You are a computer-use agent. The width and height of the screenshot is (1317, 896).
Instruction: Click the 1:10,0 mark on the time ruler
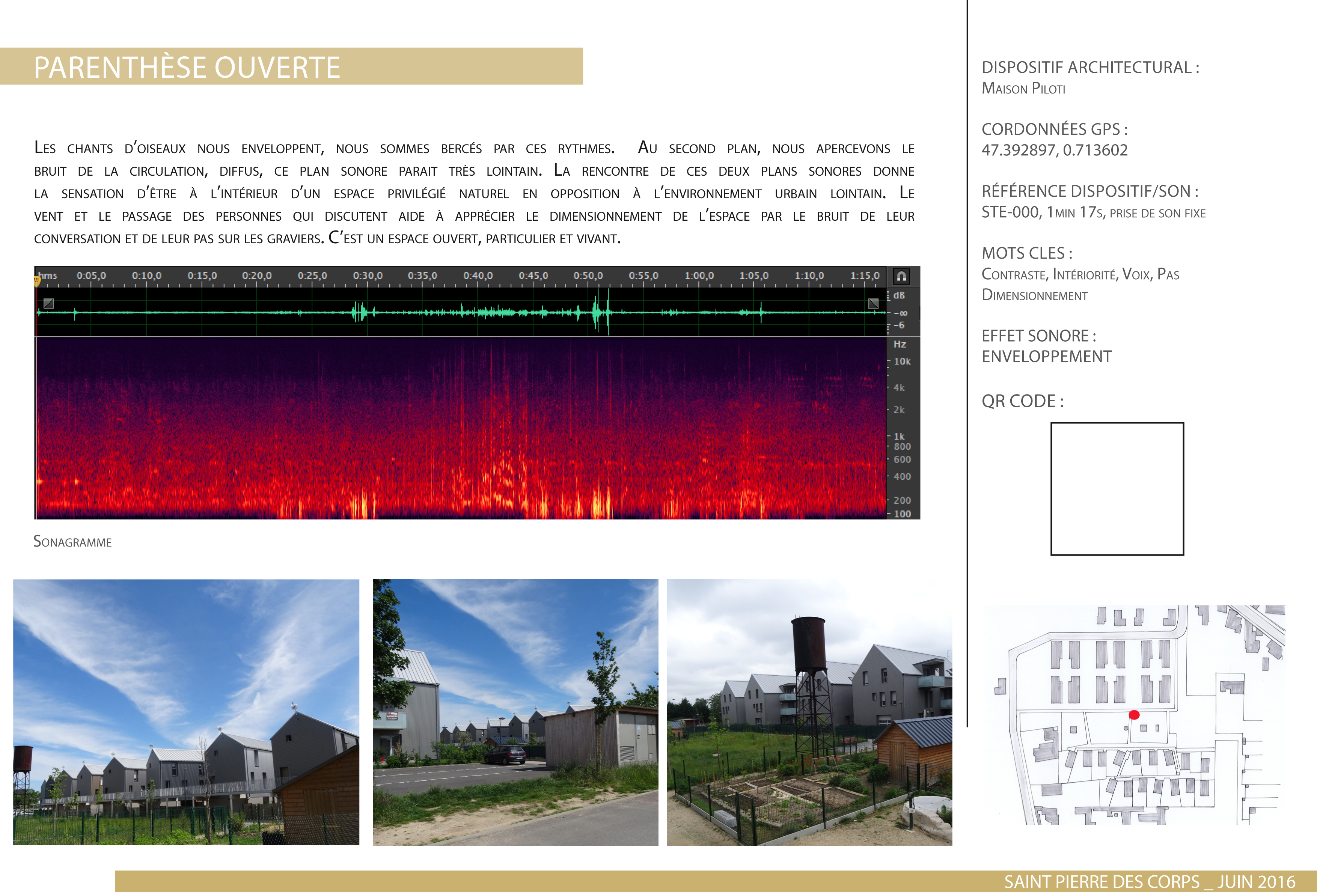809,276
